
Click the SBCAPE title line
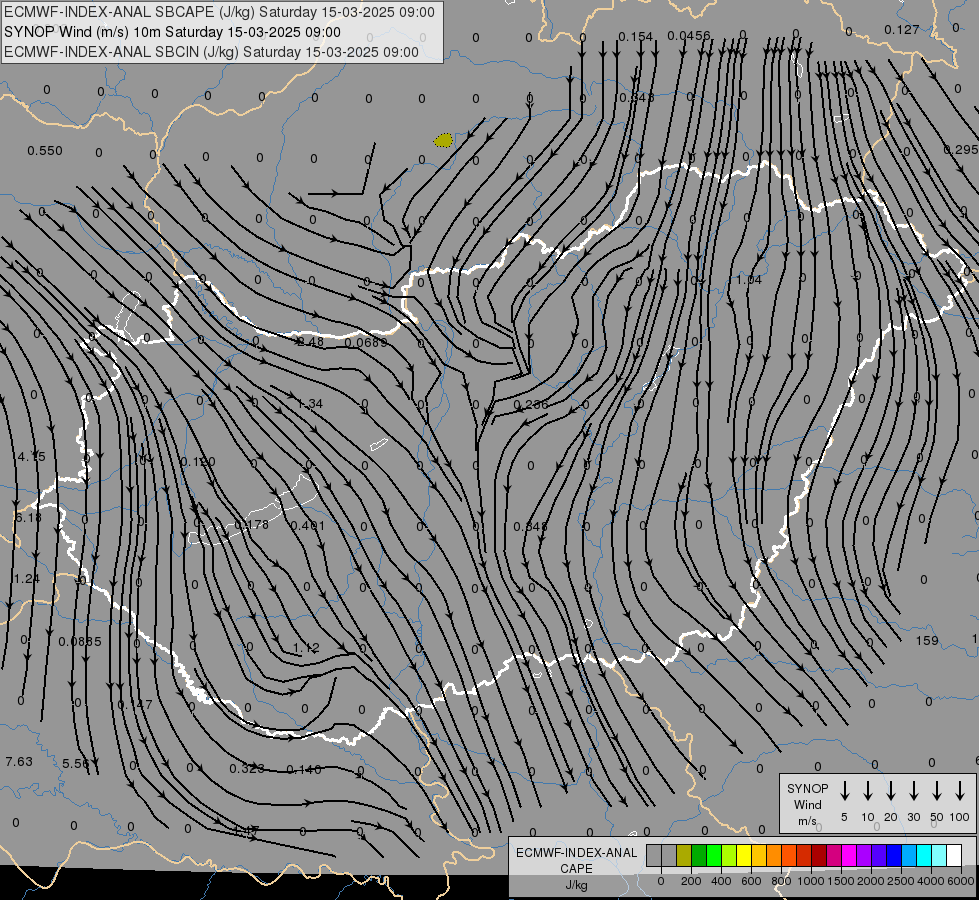219,12
